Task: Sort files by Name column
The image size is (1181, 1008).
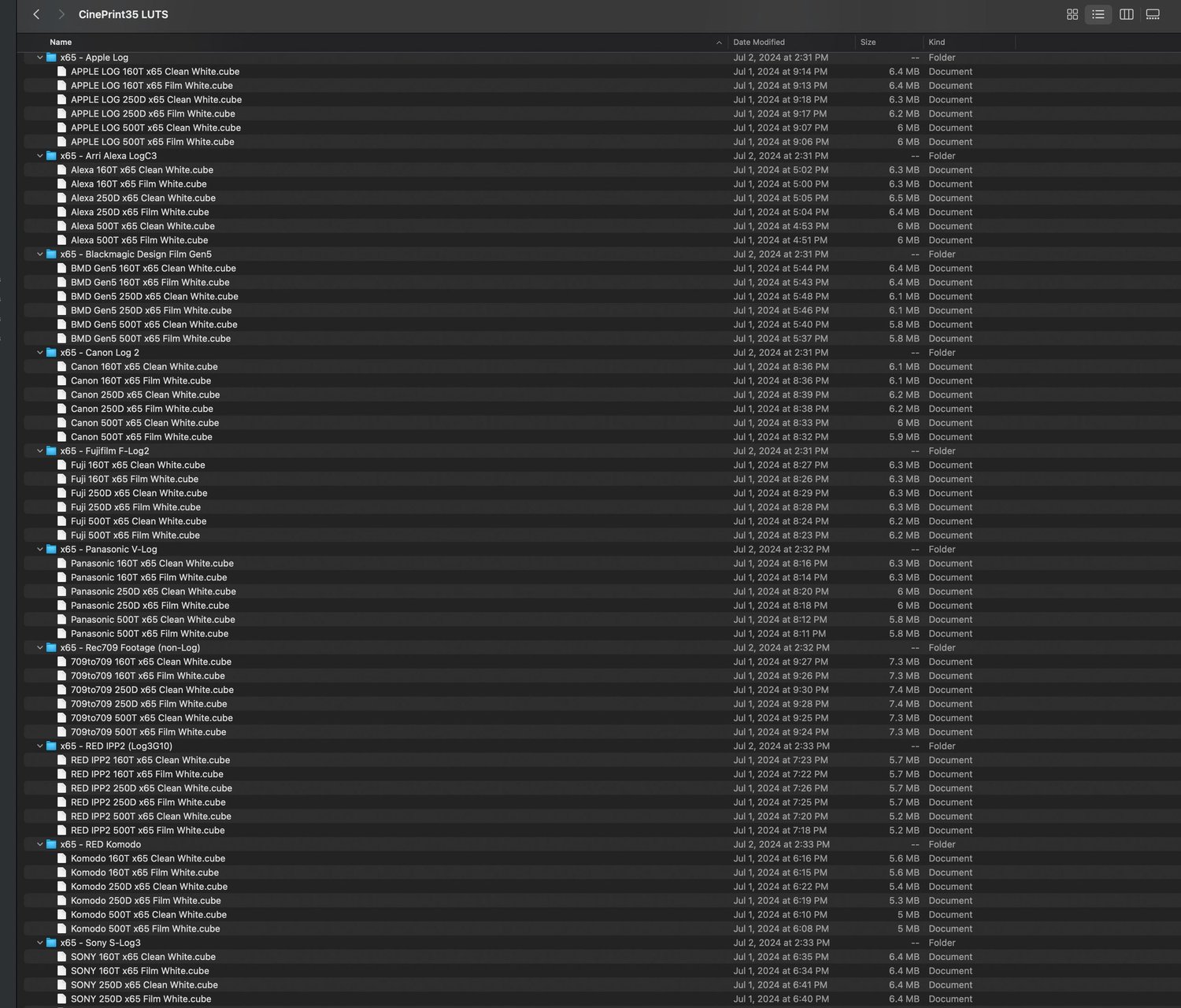Action: tap(61, 43)
